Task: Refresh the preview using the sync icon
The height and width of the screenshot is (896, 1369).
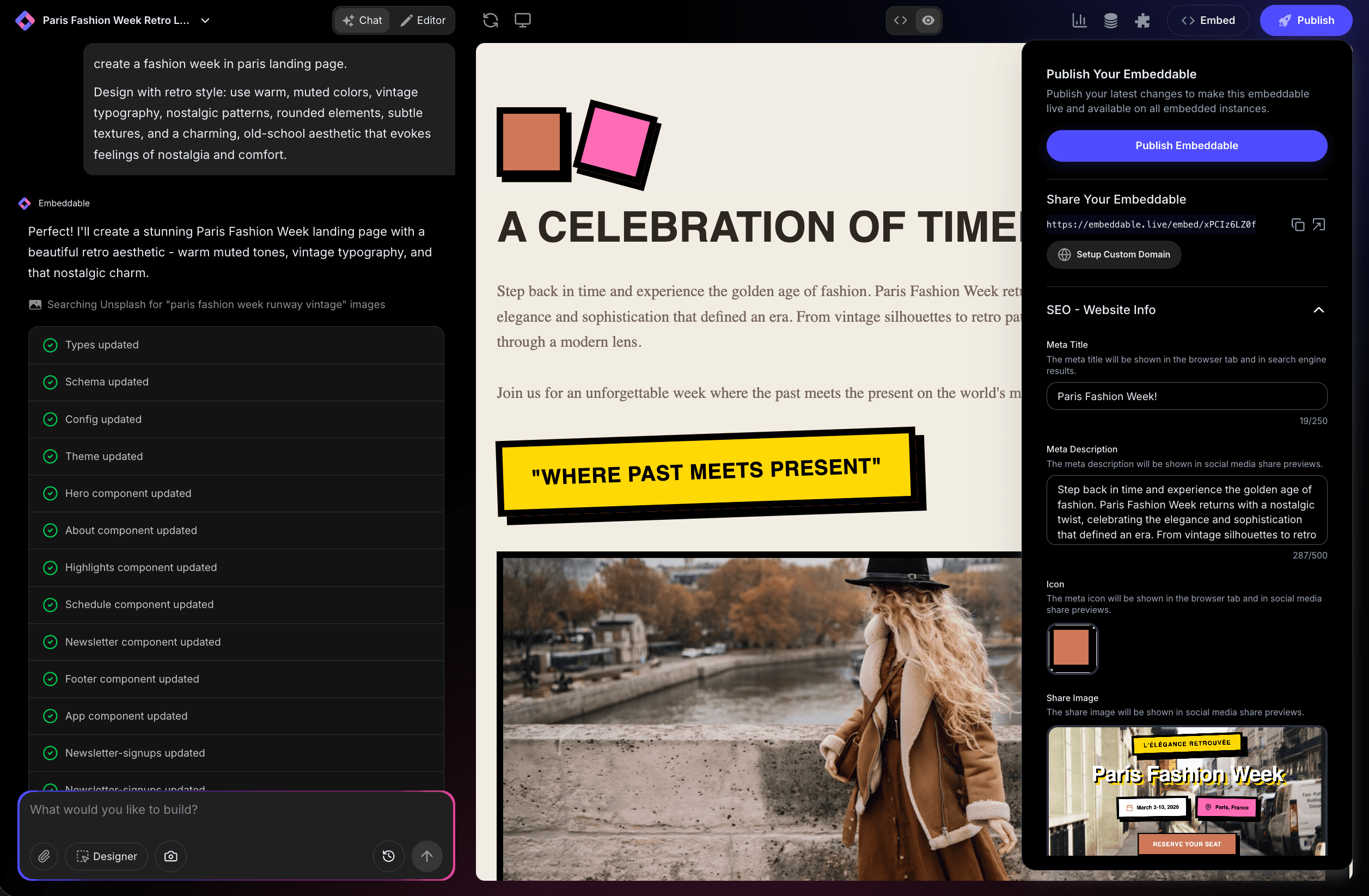Action: 490,20
